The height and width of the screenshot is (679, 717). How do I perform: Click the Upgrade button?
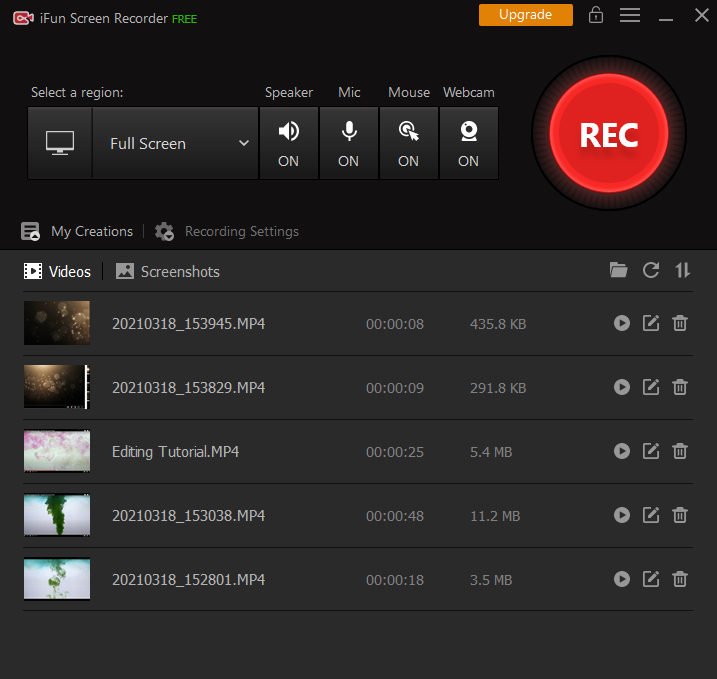click(x=525, y=15)
